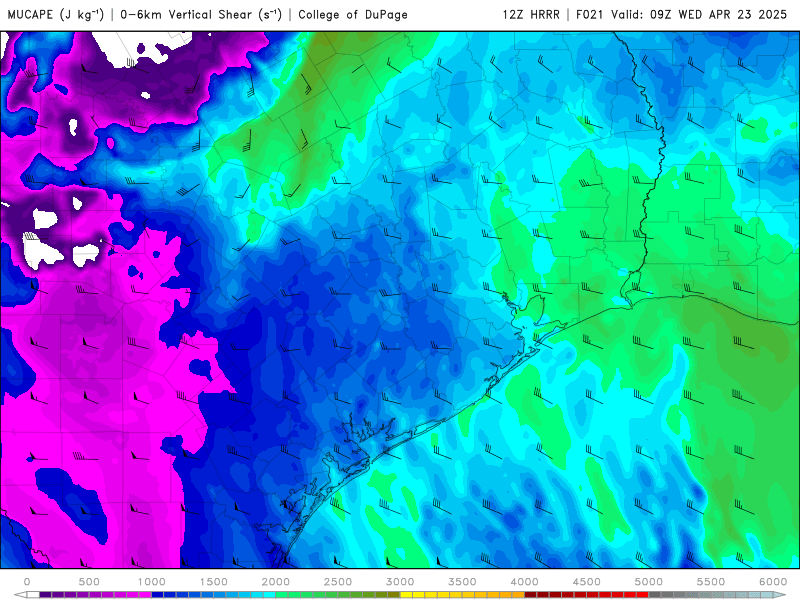Click the left end arrow of the colorbar

click(x=20, y=595)
